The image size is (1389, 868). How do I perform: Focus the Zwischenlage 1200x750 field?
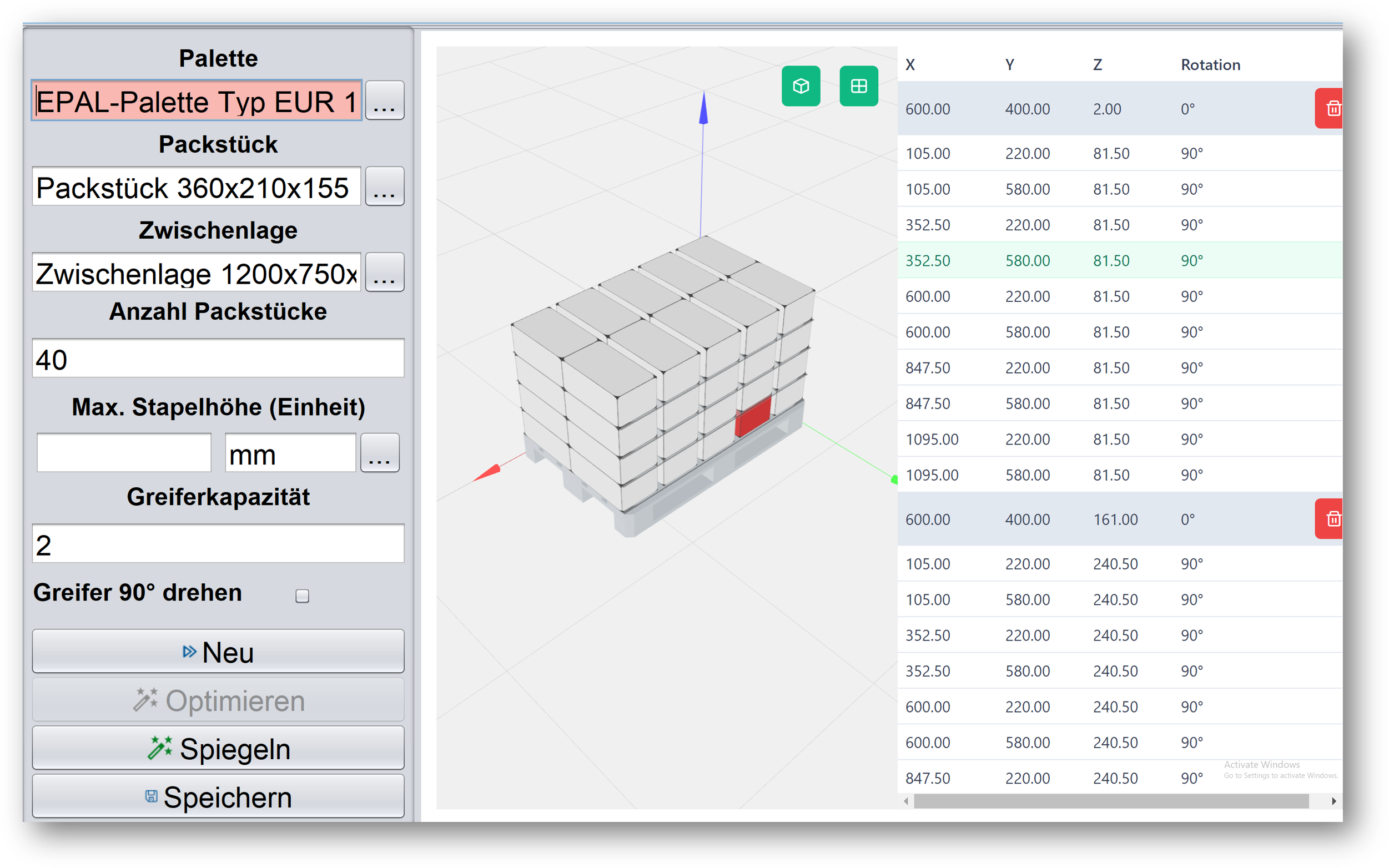197,272
